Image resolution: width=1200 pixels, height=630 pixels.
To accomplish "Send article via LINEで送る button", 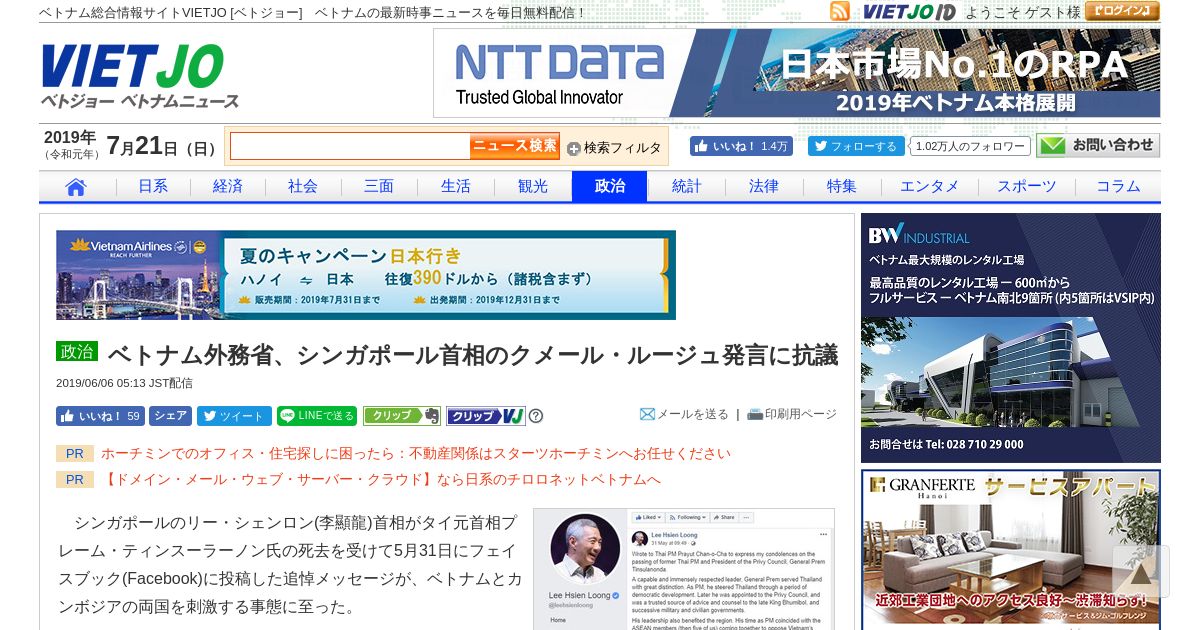I will pyautogui.click(x=317, y=416).
